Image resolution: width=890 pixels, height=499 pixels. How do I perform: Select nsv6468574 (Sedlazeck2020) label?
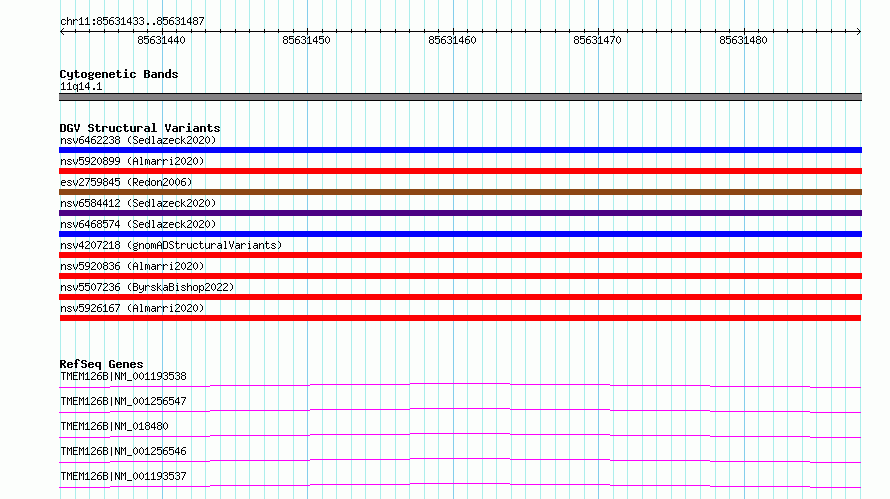pos(138,224)
